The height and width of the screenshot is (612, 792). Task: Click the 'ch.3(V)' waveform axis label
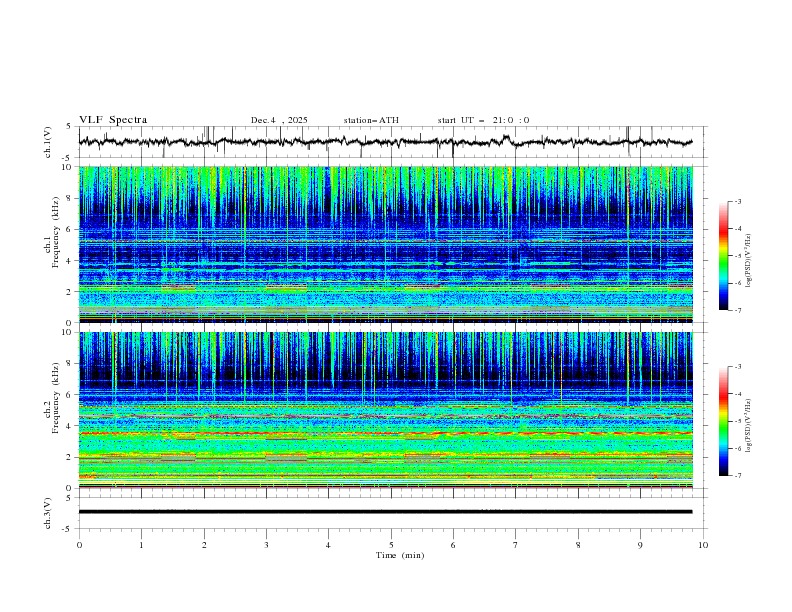48,513
